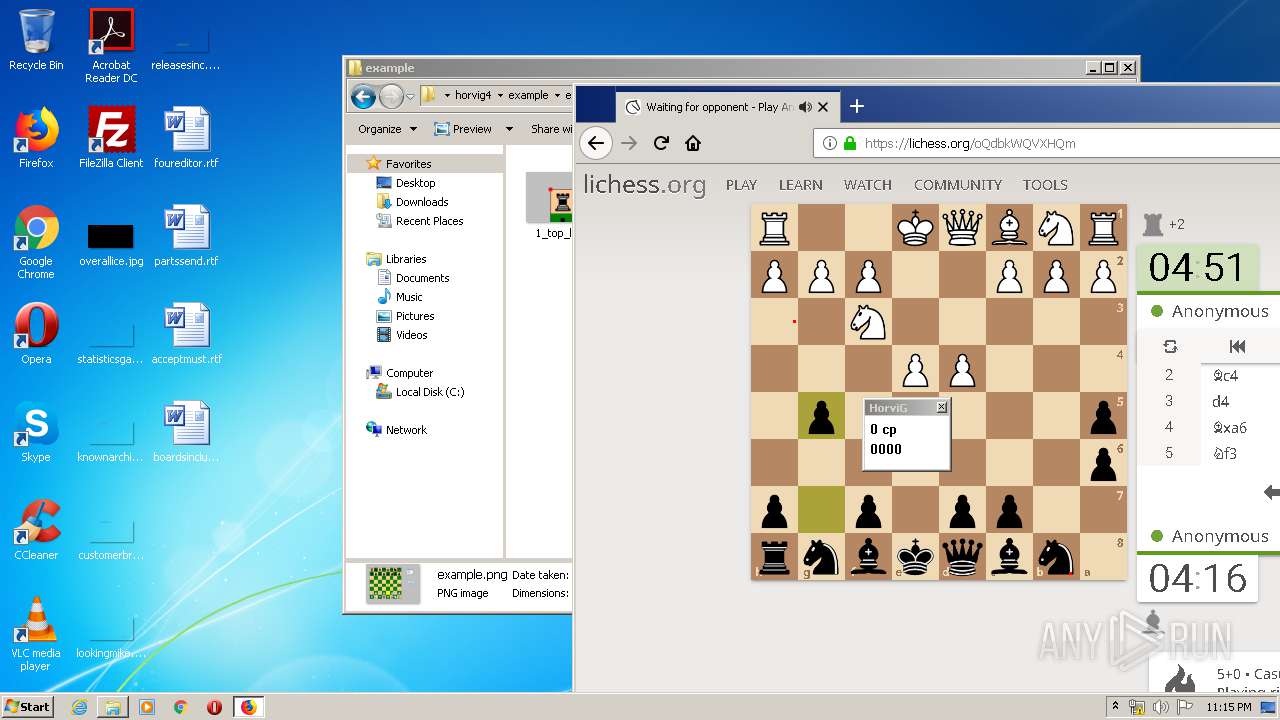Open the PLAY menu

[x=741, y=185]
